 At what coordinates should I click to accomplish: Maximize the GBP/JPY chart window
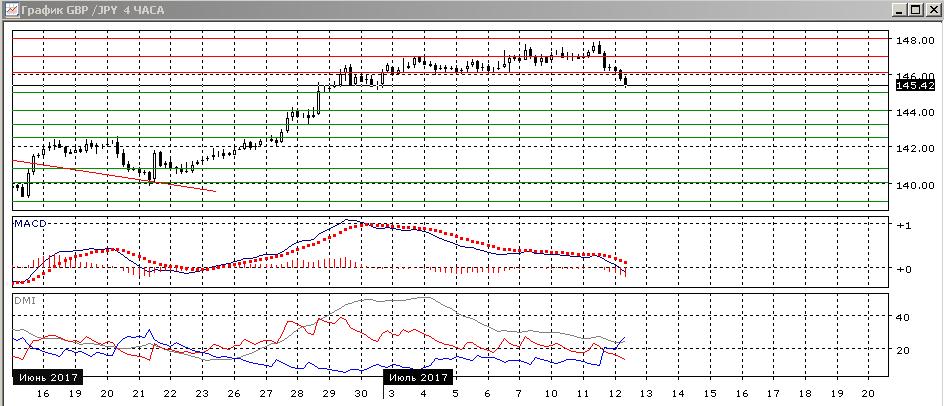[915, 10]
